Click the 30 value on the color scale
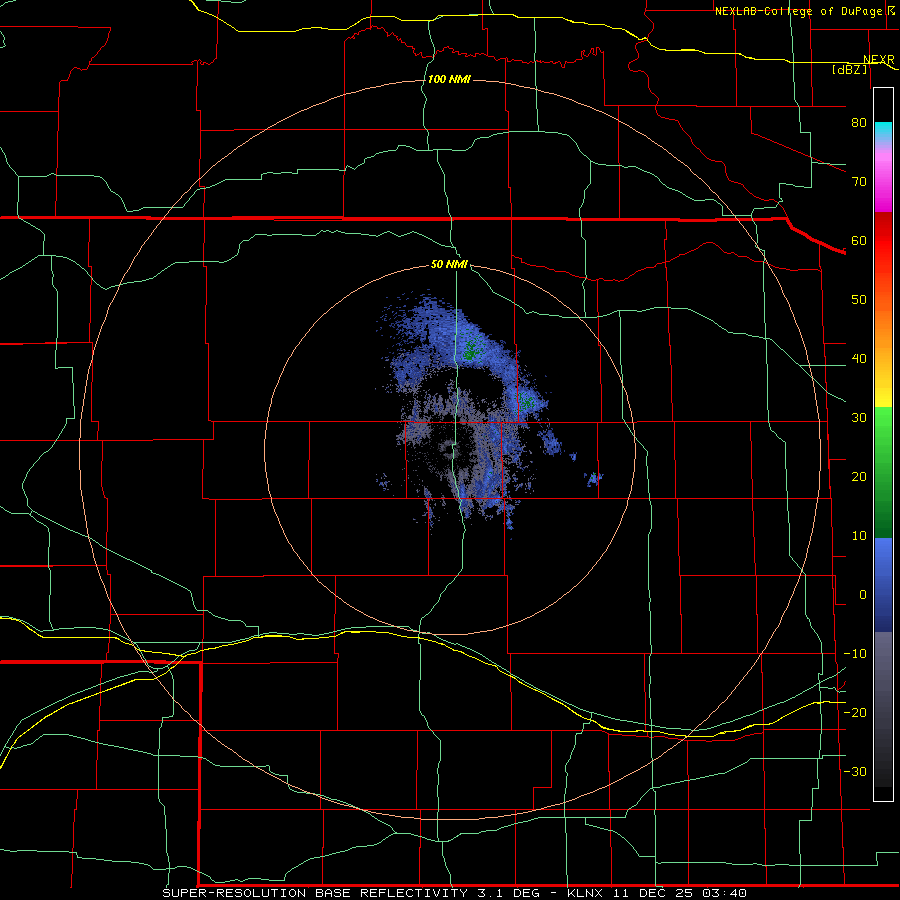The height and width of the screenshot is (900, 900). pyautogui.click(x=859, y=417)
